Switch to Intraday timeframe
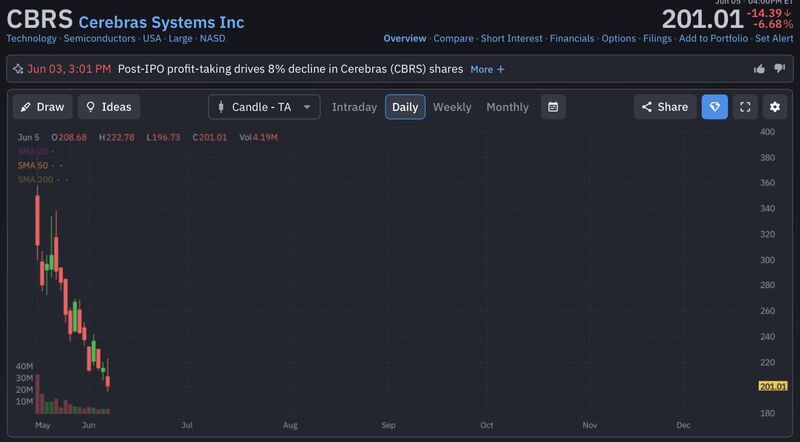 click(x=354, y=107)
